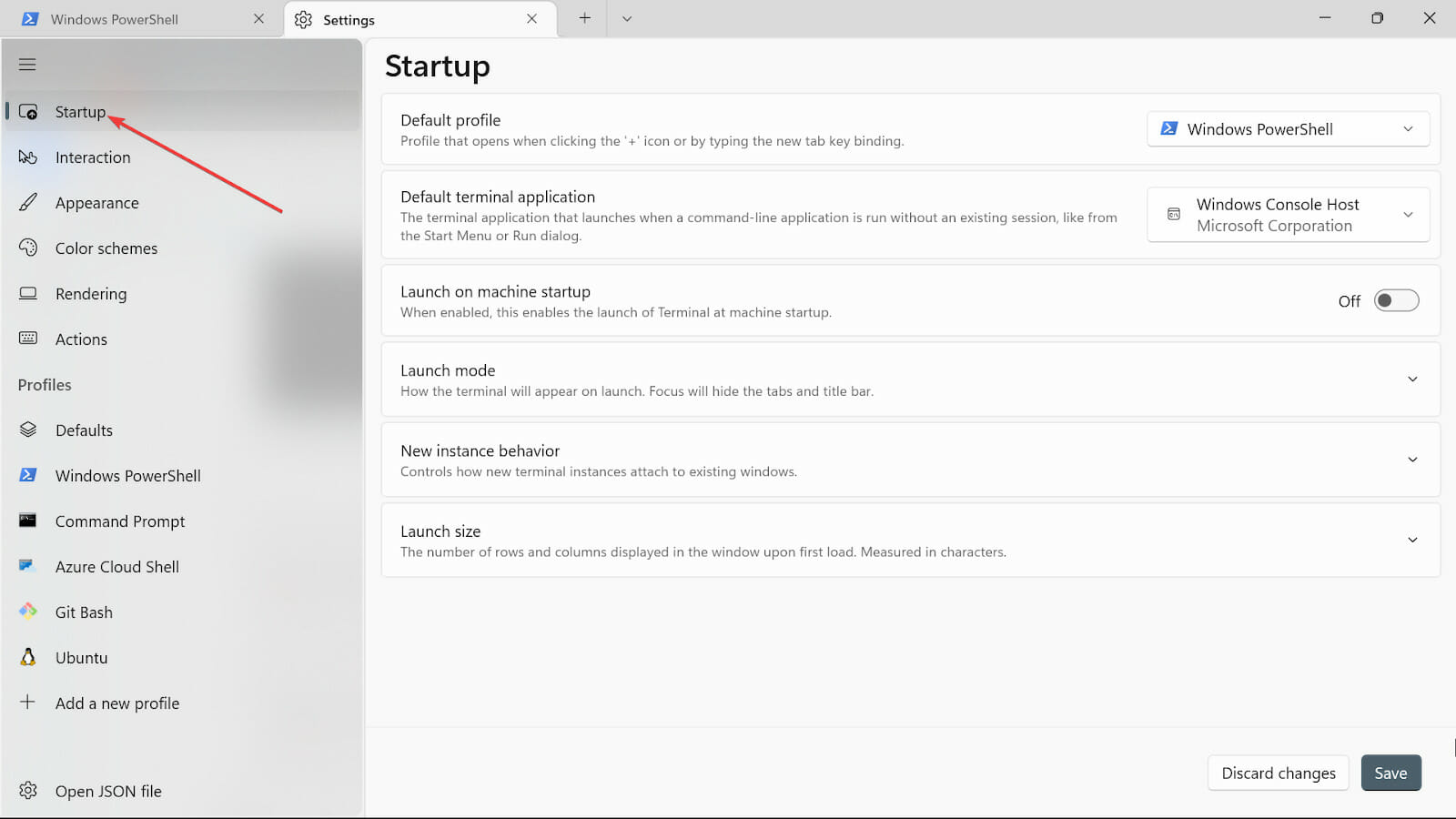The width and height of the screenshot is (1456, 819).
Task: Open the Git Bash profile settings
Action: coord(182,612)
